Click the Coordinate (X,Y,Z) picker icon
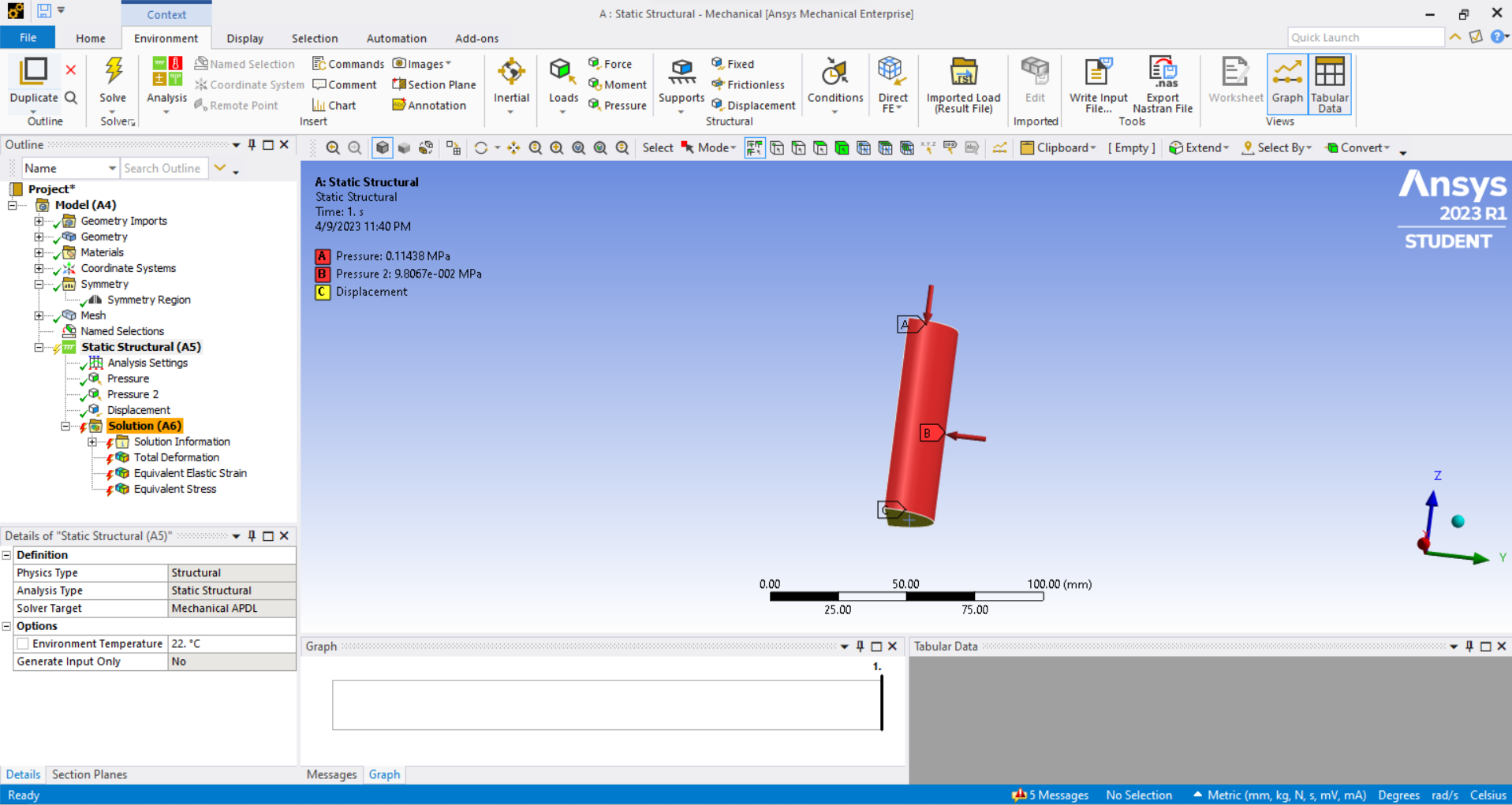The height and width of the screenshot is (805, 1512). 928,147
